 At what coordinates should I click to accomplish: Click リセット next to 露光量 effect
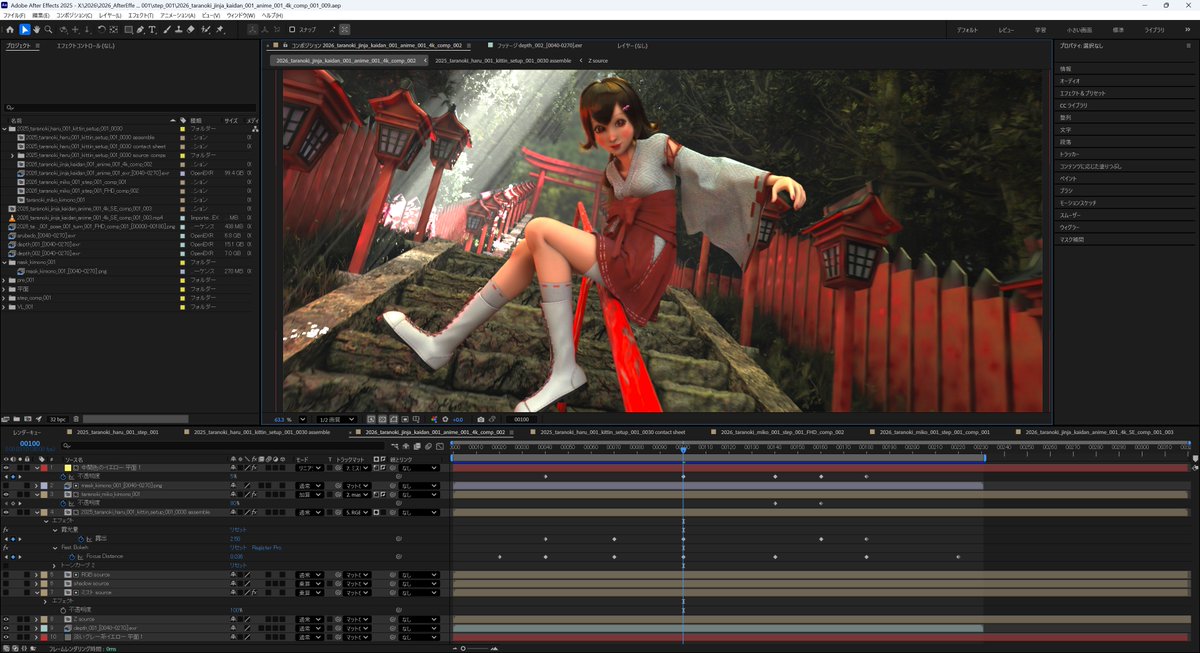[240, 530]
